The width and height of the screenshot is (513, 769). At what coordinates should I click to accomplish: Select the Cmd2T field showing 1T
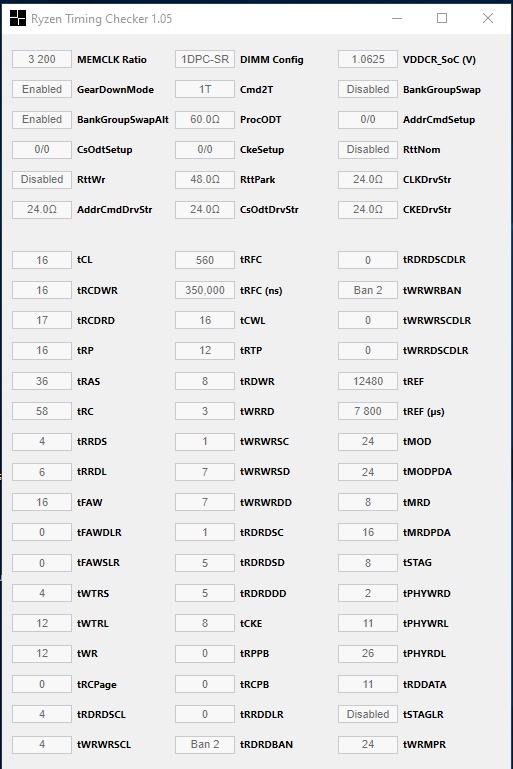coord(205,89)
